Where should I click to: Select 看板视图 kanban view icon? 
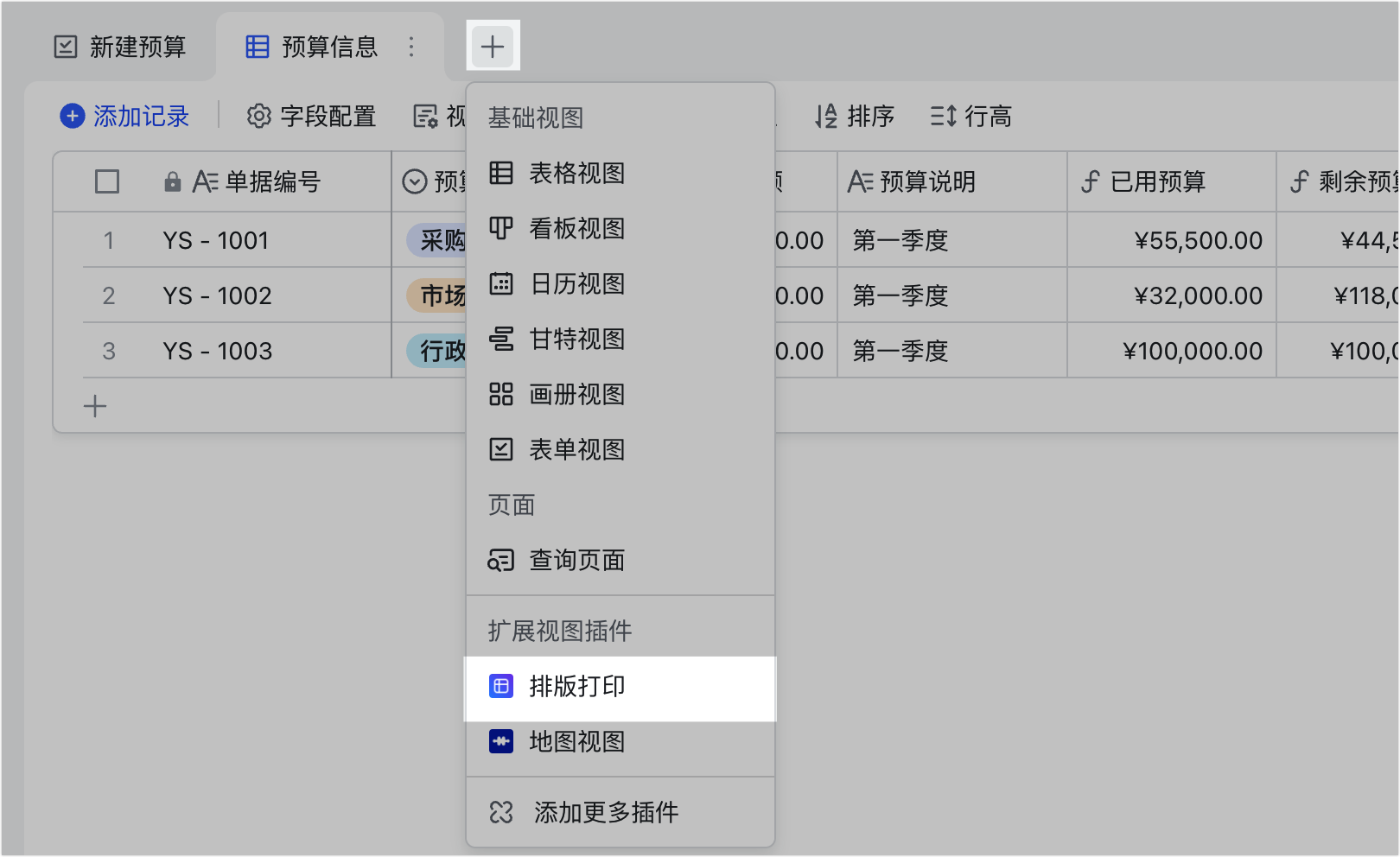[x=501, y=228]
